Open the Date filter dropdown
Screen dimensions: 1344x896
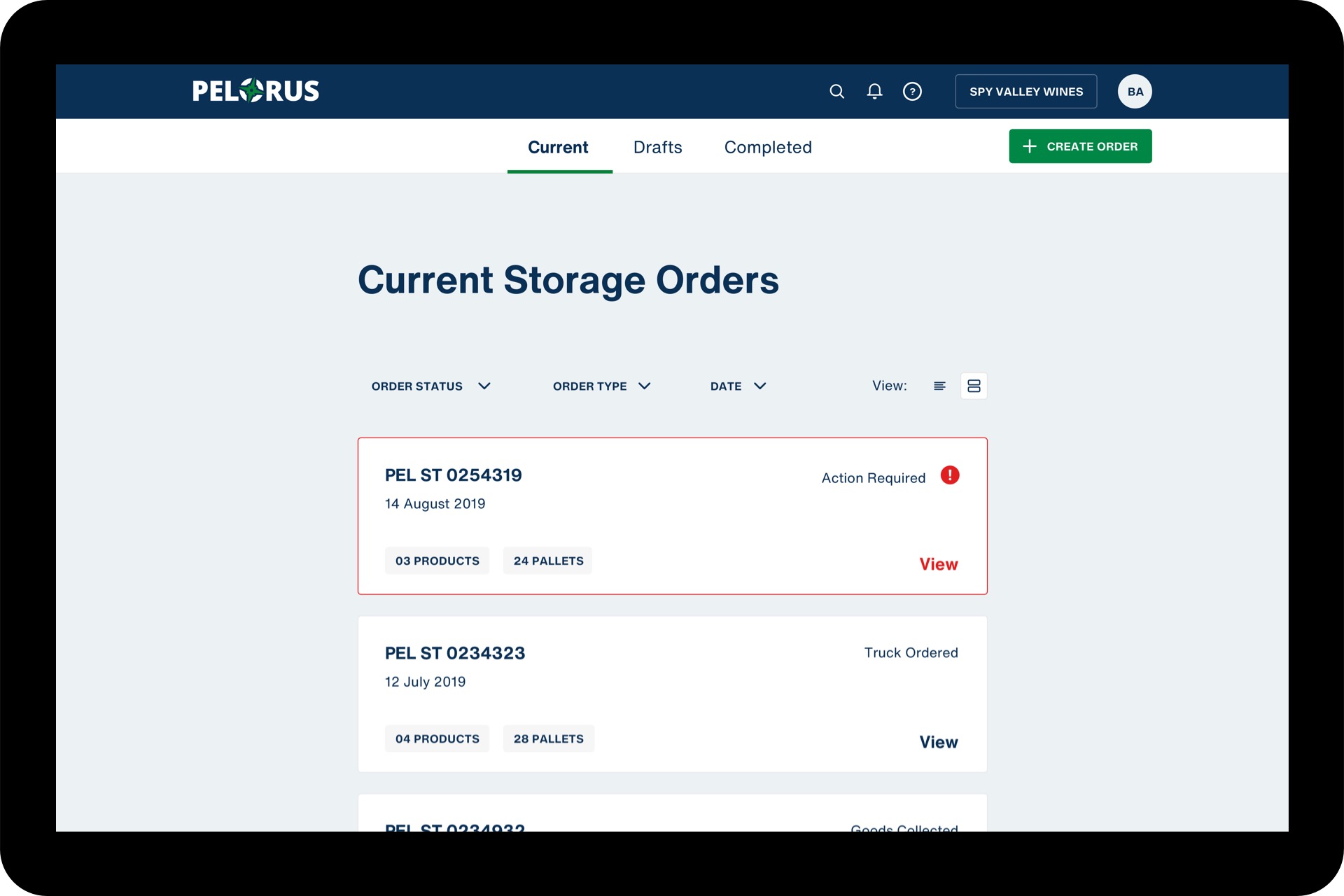coord(738,386)
